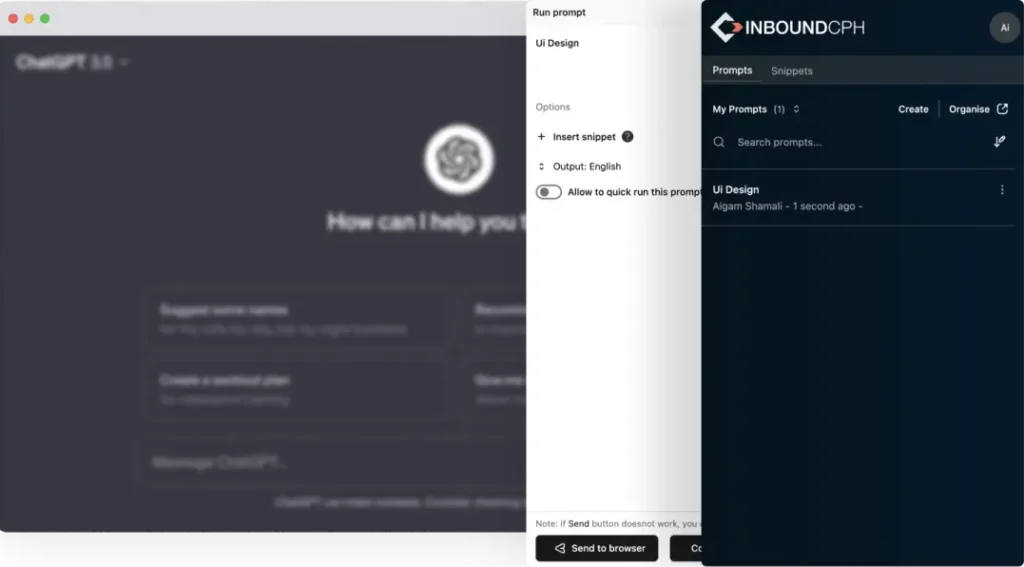Click the search magnifier icon
This screenshot has width=1024, height=567.
click(719, 142)
